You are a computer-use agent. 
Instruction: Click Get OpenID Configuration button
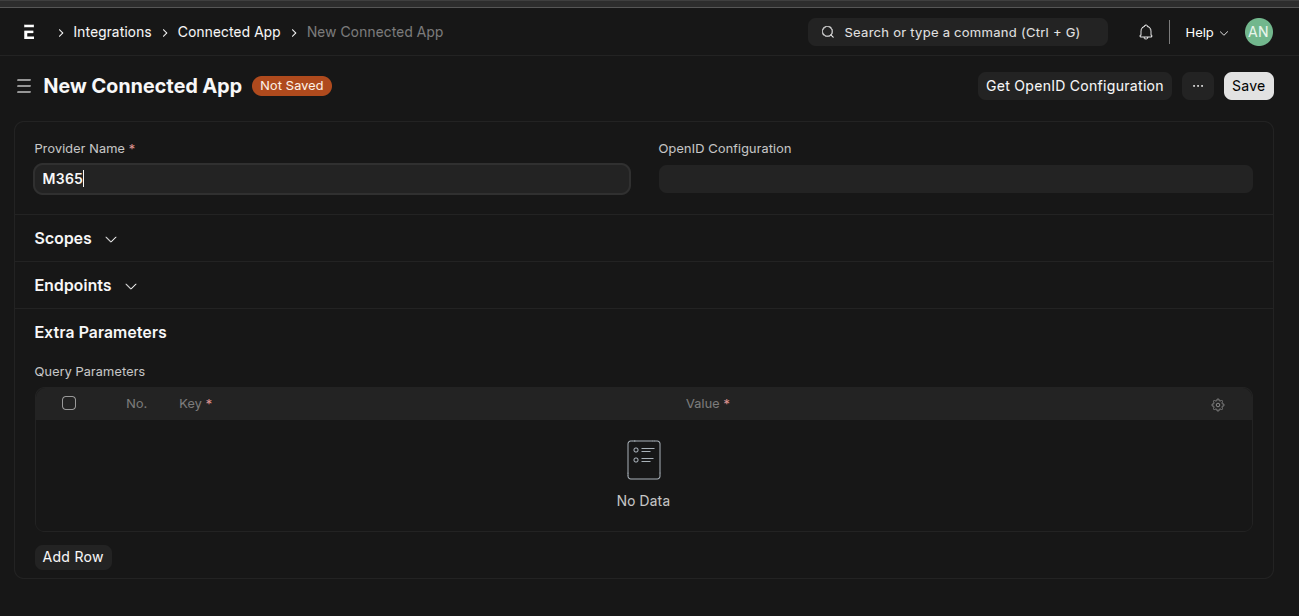pos(1074,86)
